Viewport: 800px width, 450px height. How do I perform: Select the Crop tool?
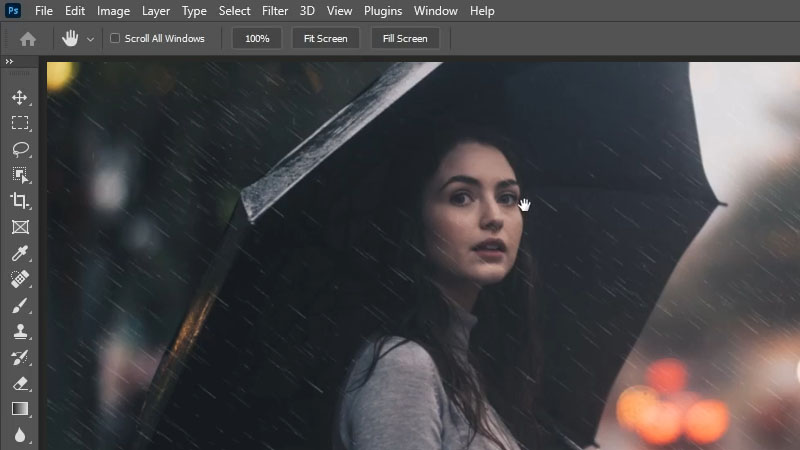20,201
